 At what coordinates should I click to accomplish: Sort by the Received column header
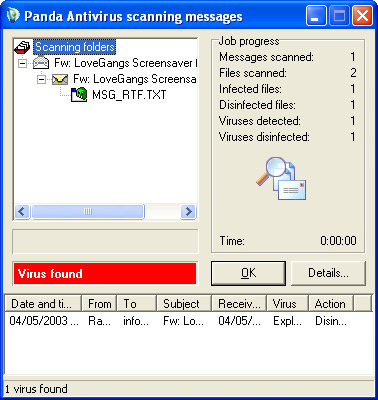point(239,304)
